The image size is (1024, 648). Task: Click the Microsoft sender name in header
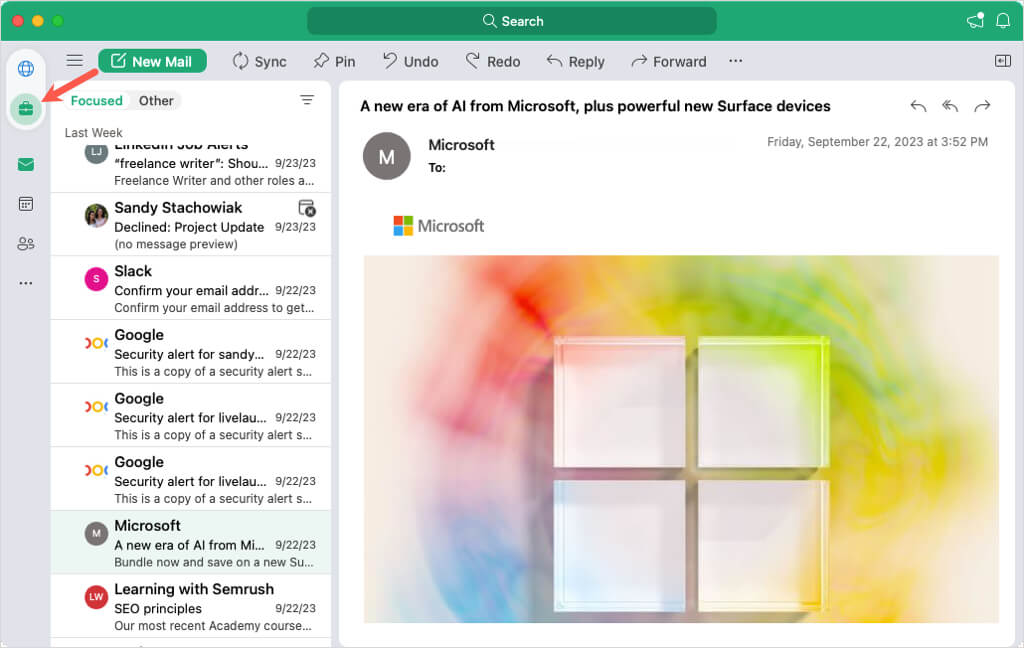coord(461,145)
